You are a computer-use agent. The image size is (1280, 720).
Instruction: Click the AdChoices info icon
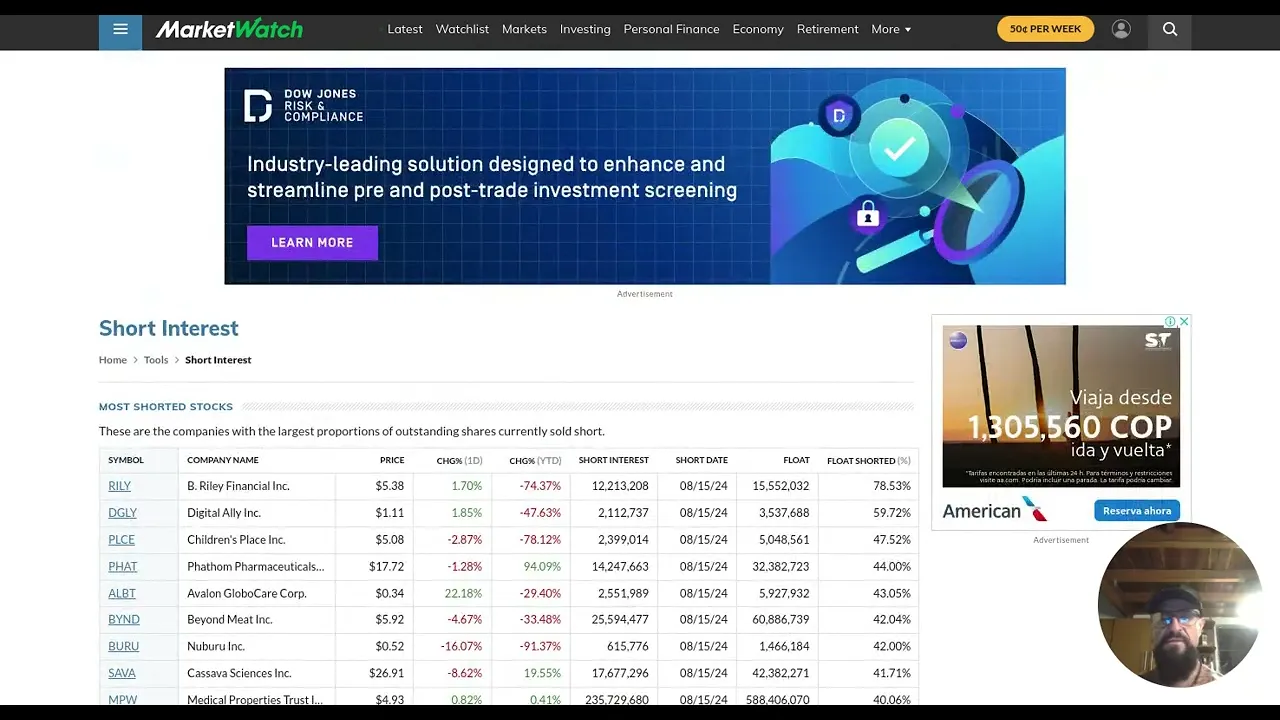coord(1170,321)
